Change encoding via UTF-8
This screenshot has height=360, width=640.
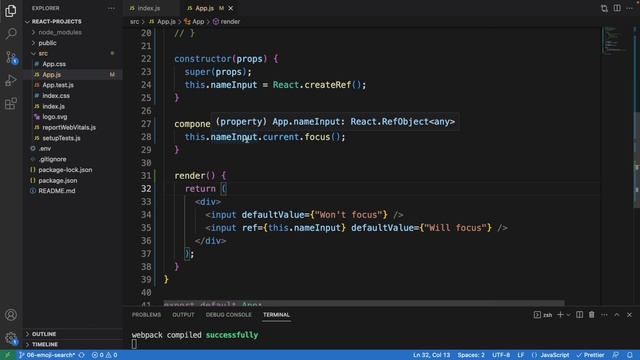click(501, 355)
